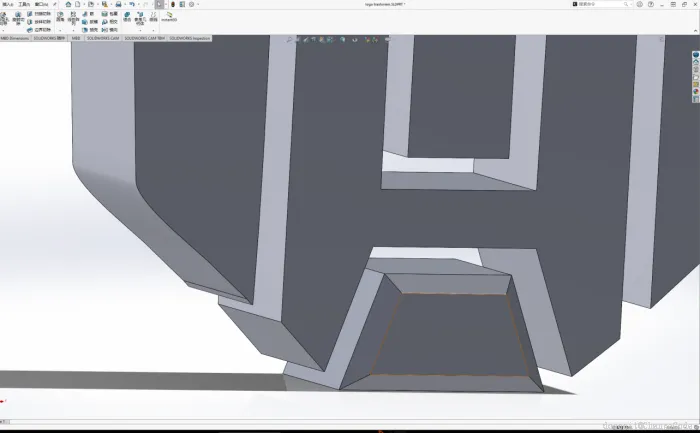
Task: Undo the last action
Action: tap(132, 4)
